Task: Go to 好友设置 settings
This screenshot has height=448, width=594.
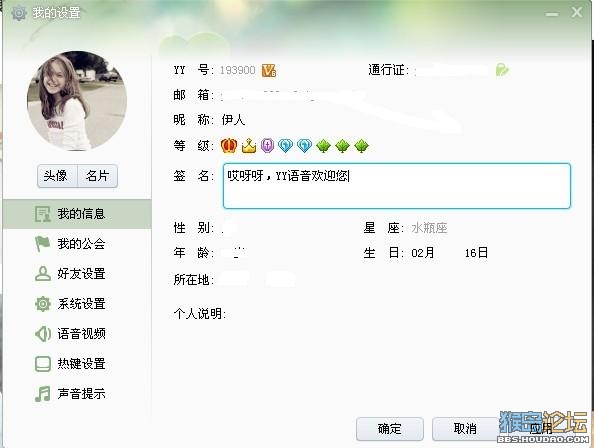Action: [77, 273]
